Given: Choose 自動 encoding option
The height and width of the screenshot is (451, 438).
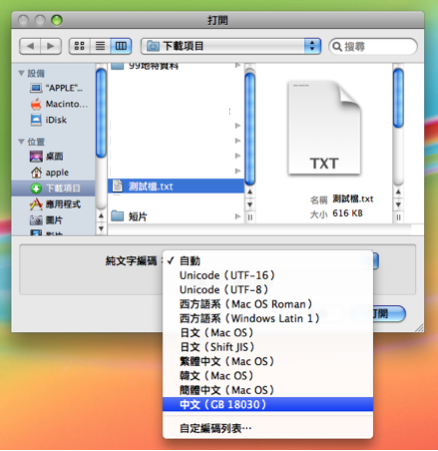Looking at the screenshot, I should 268,261.
